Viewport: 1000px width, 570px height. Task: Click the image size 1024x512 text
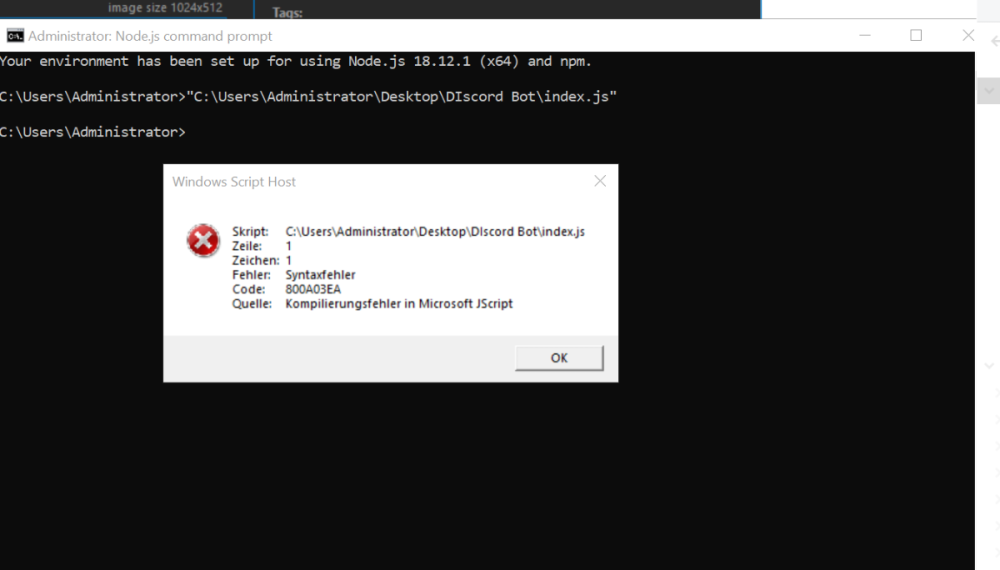pos(165,8)
